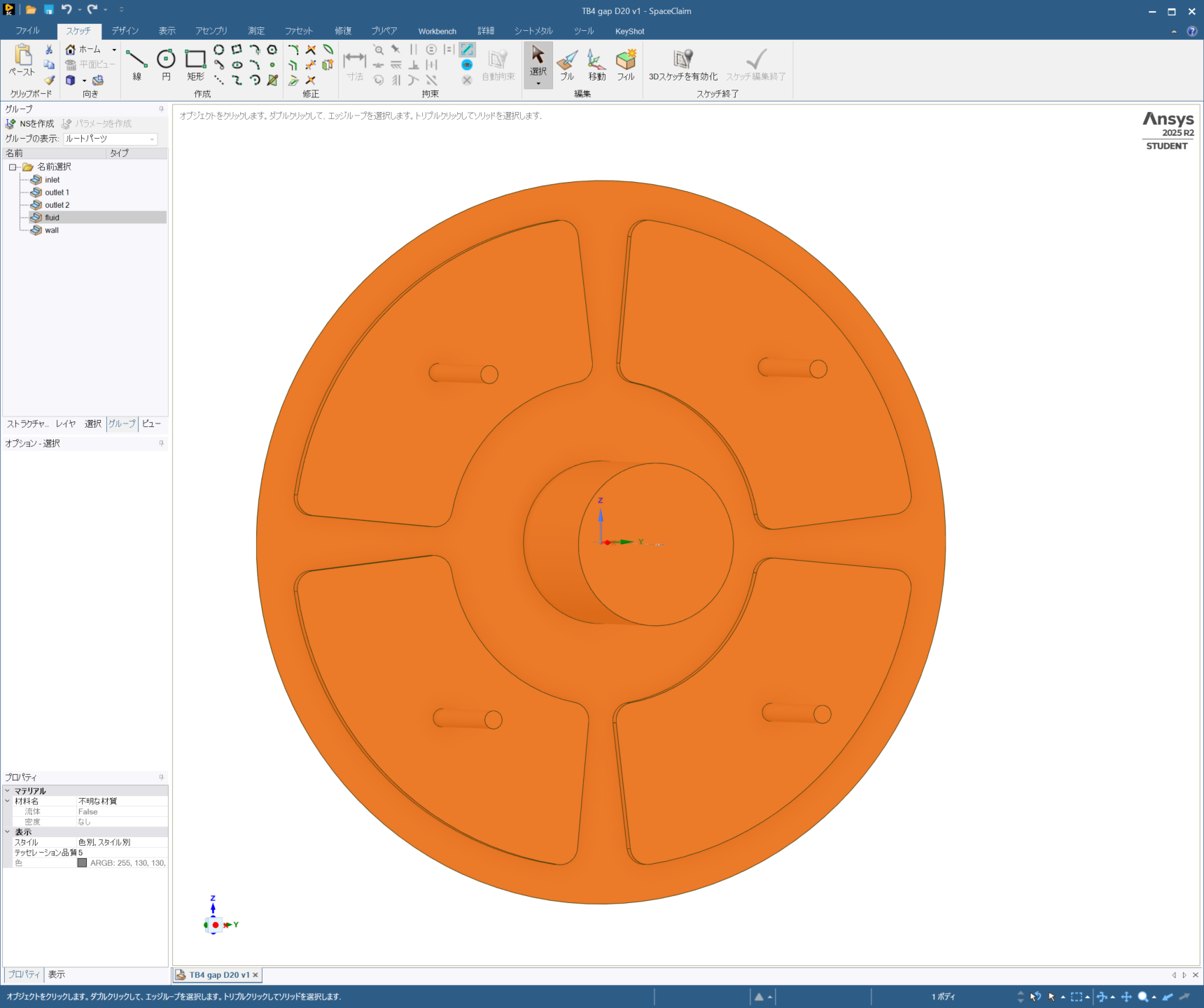Click the Paste (ペースト) clipboard icon

(x=22, y=60)
